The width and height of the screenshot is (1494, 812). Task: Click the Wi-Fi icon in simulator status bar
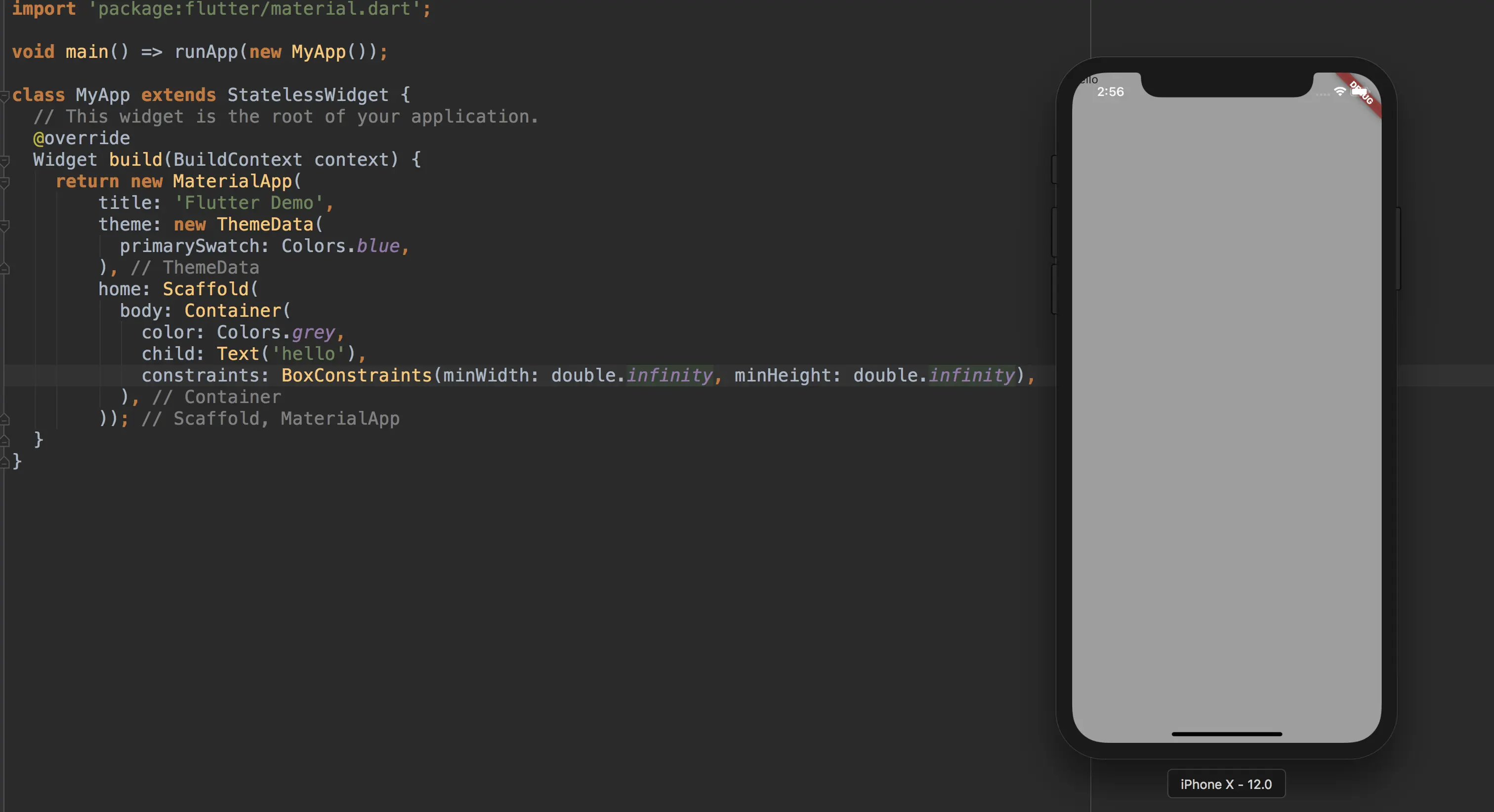(x=1339, y=92)
